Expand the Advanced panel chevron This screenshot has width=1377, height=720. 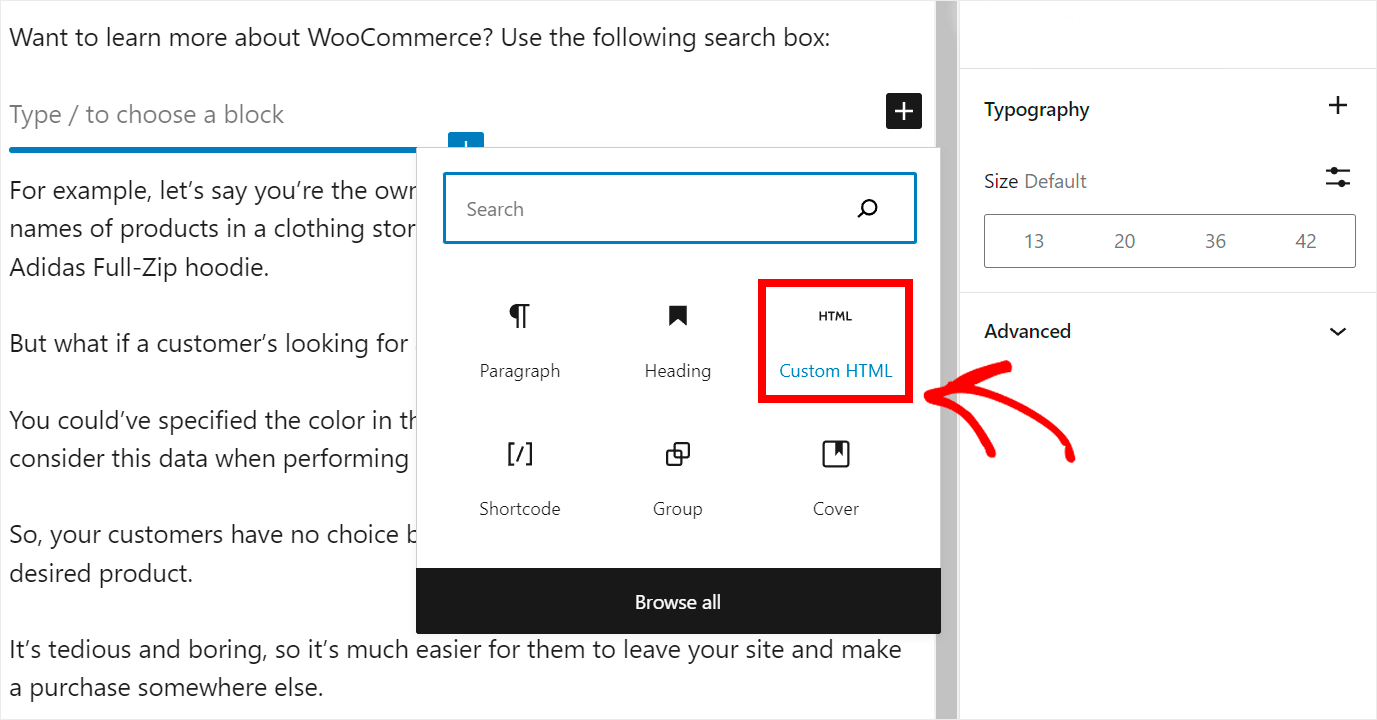1338,331
